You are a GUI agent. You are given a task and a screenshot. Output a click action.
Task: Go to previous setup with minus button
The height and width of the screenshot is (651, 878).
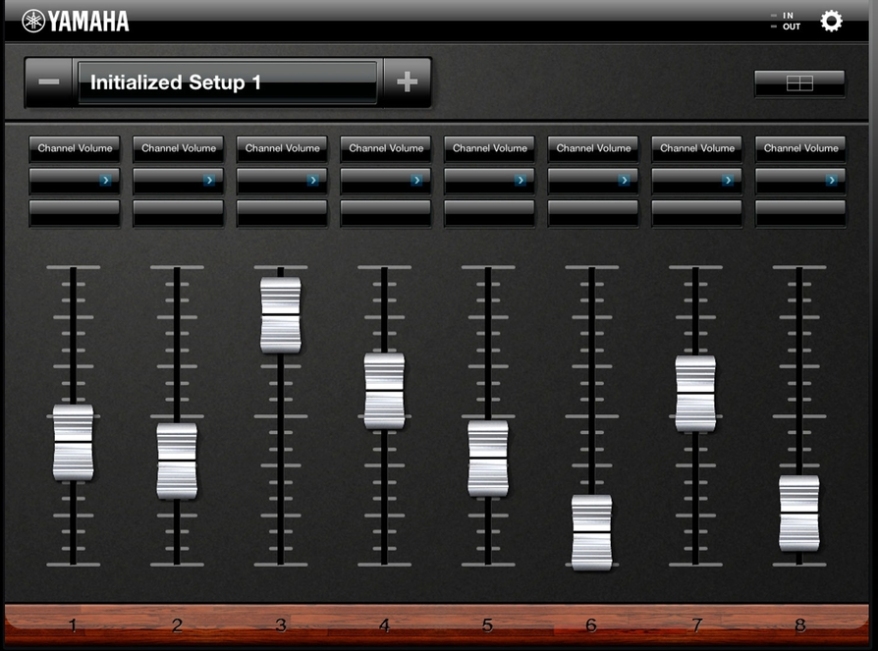pyautogui.click(x=49, y=82)
